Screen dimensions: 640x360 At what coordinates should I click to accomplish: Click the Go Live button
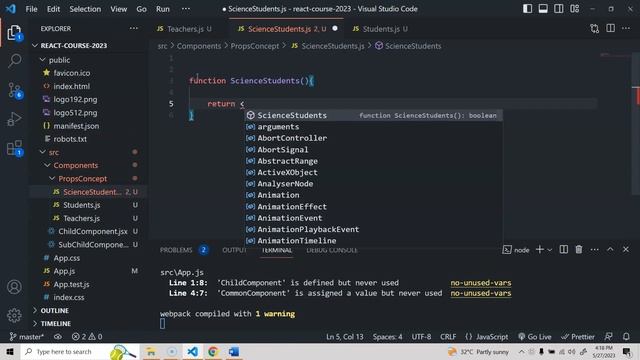click(x=534, y=337)
